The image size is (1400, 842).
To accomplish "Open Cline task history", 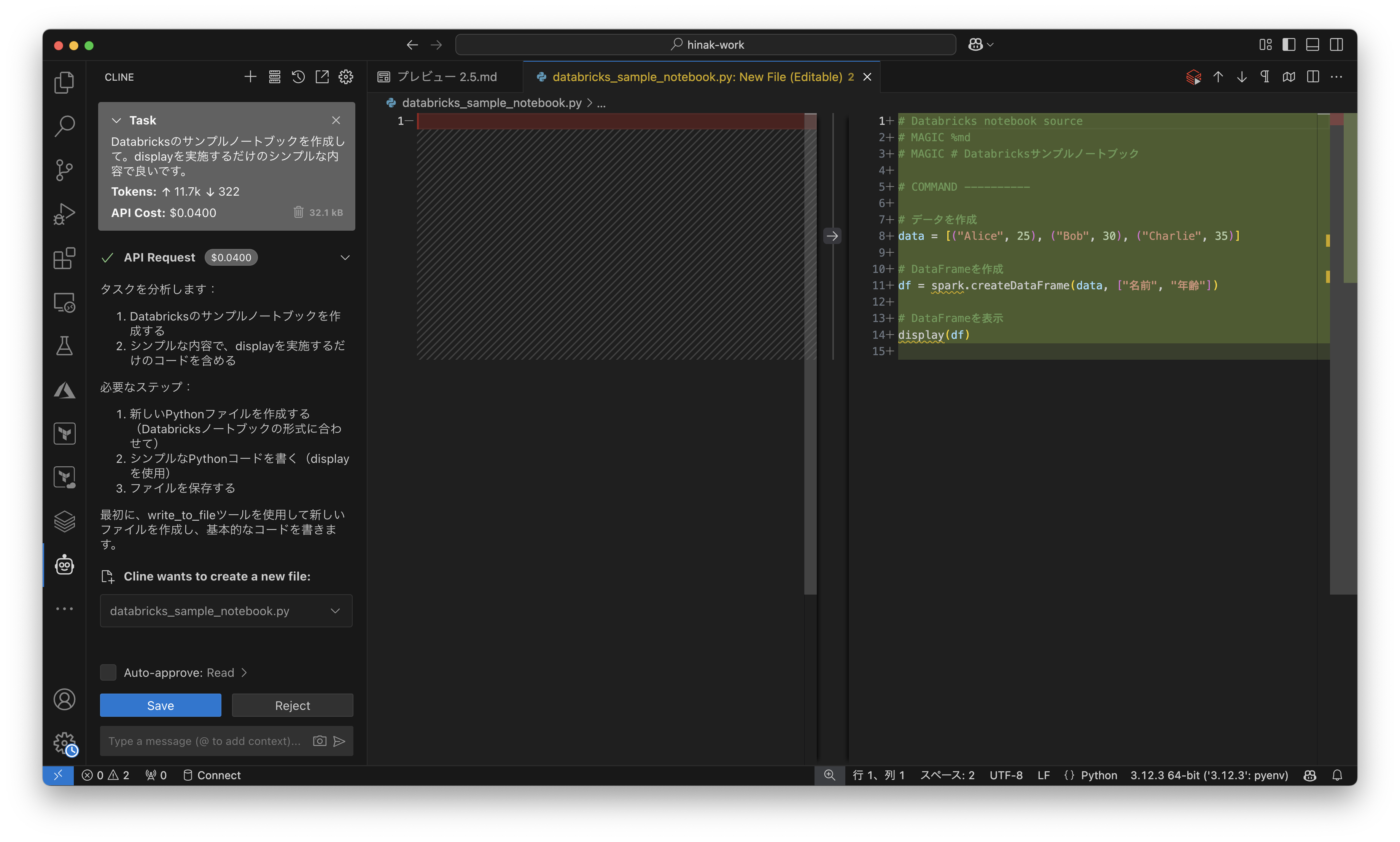I will pyautogui.click(x=298, y=77).
